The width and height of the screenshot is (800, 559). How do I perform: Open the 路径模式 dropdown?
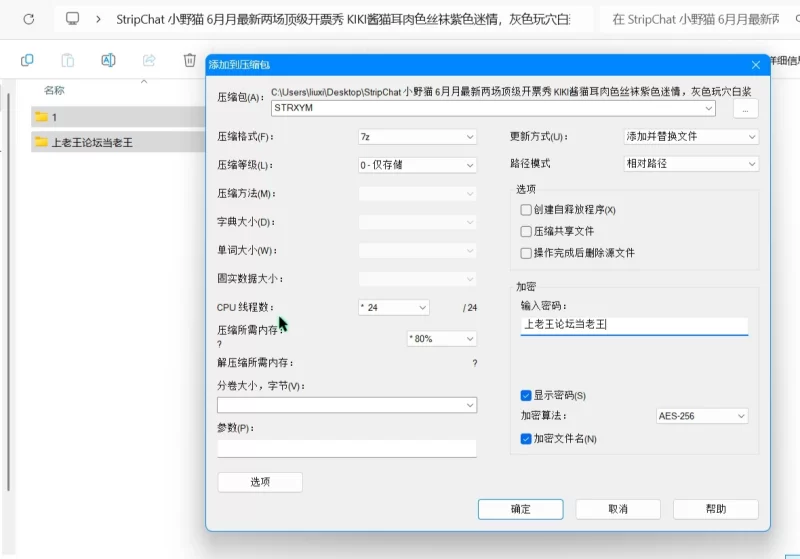tap(691, 164)
